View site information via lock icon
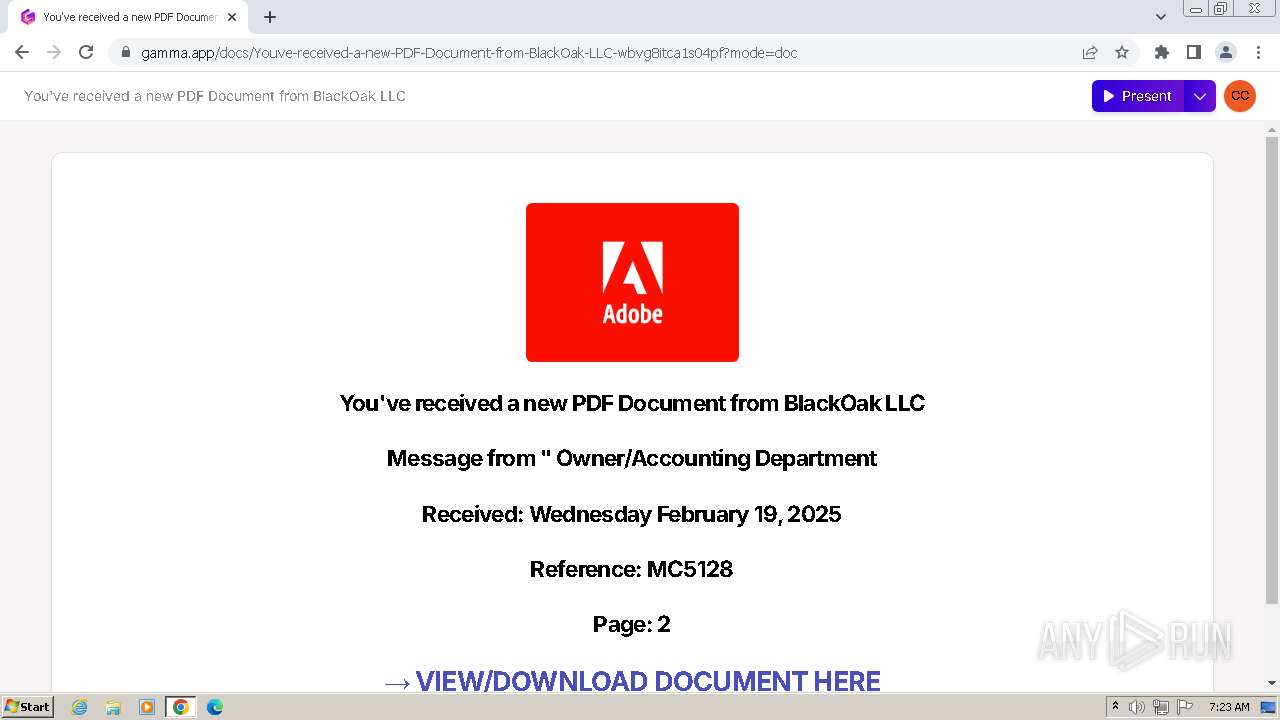The width and height of the screenshot is (1280, 720). (x=125, y=52)
